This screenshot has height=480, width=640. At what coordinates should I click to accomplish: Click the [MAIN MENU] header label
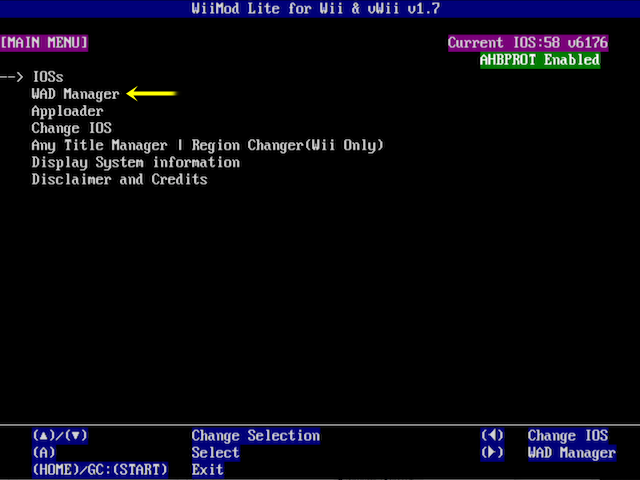(x=44, y=43)
